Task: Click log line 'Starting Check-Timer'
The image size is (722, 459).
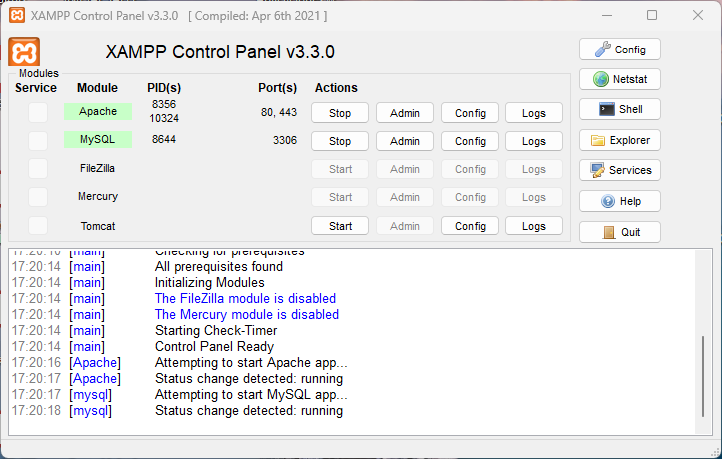Action: click(216, 331)
